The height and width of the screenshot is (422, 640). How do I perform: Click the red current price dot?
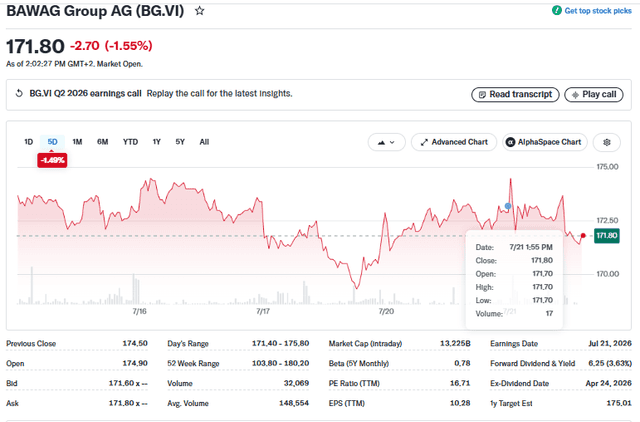tap(583, 235)
